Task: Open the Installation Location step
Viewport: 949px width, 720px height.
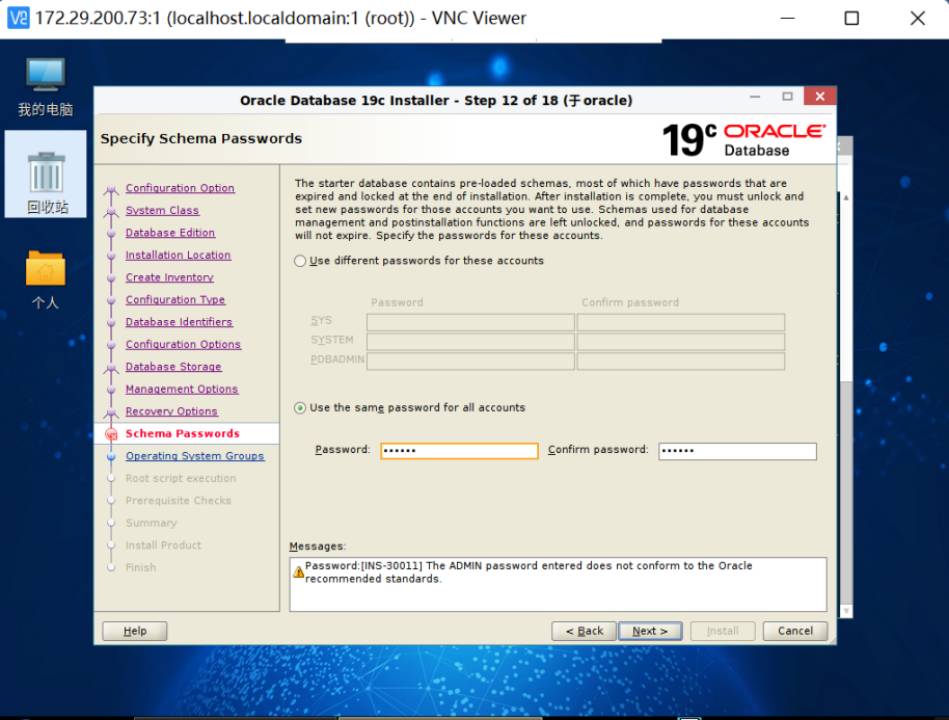Action: 178,255
